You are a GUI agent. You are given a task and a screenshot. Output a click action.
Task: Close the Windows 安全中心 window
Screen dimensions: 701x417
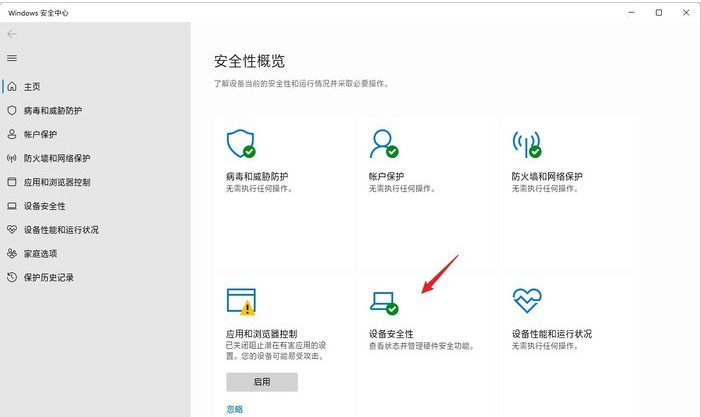(686, 13)
